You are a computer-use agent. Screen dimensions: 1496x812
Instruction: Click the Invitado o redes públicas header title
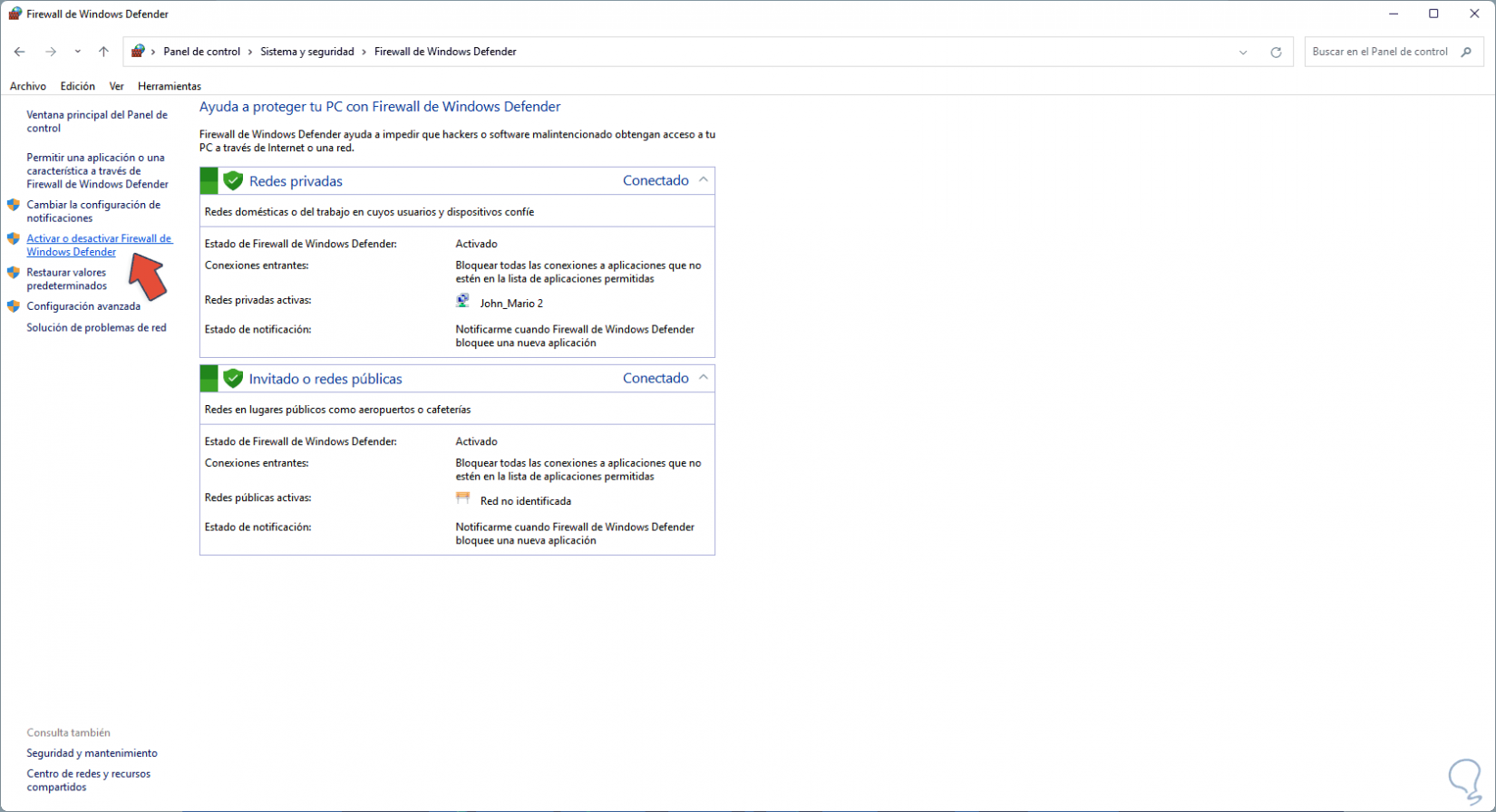click(325, 379)
